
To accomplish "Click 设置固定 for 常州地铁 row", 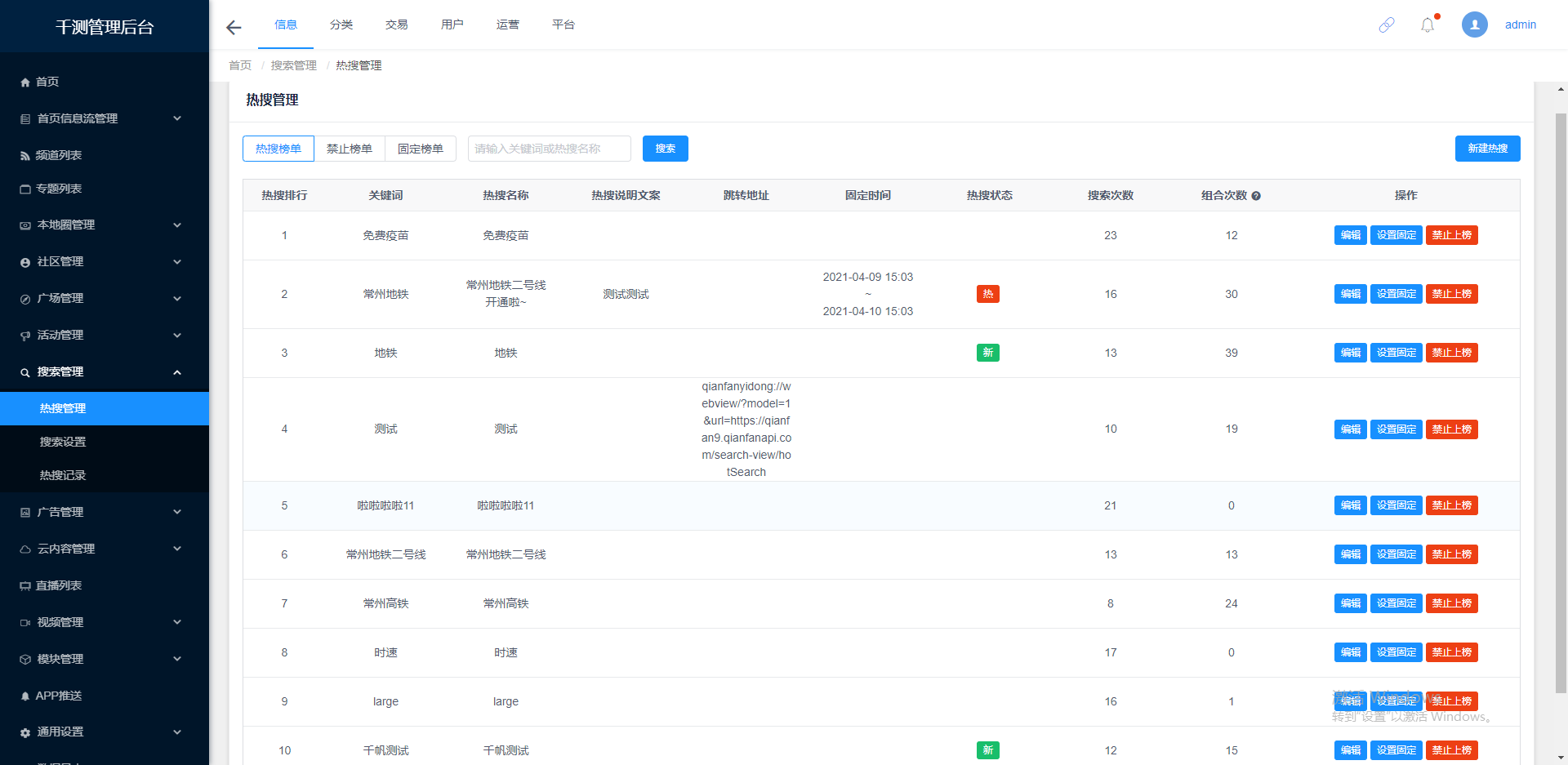I will 1396,294.
